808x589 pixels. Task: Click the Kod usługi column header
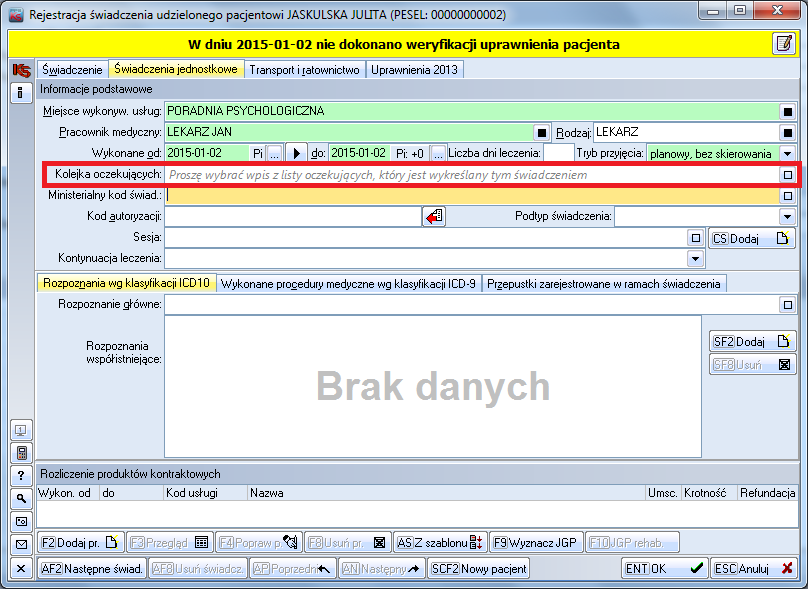tap(205, 493)
